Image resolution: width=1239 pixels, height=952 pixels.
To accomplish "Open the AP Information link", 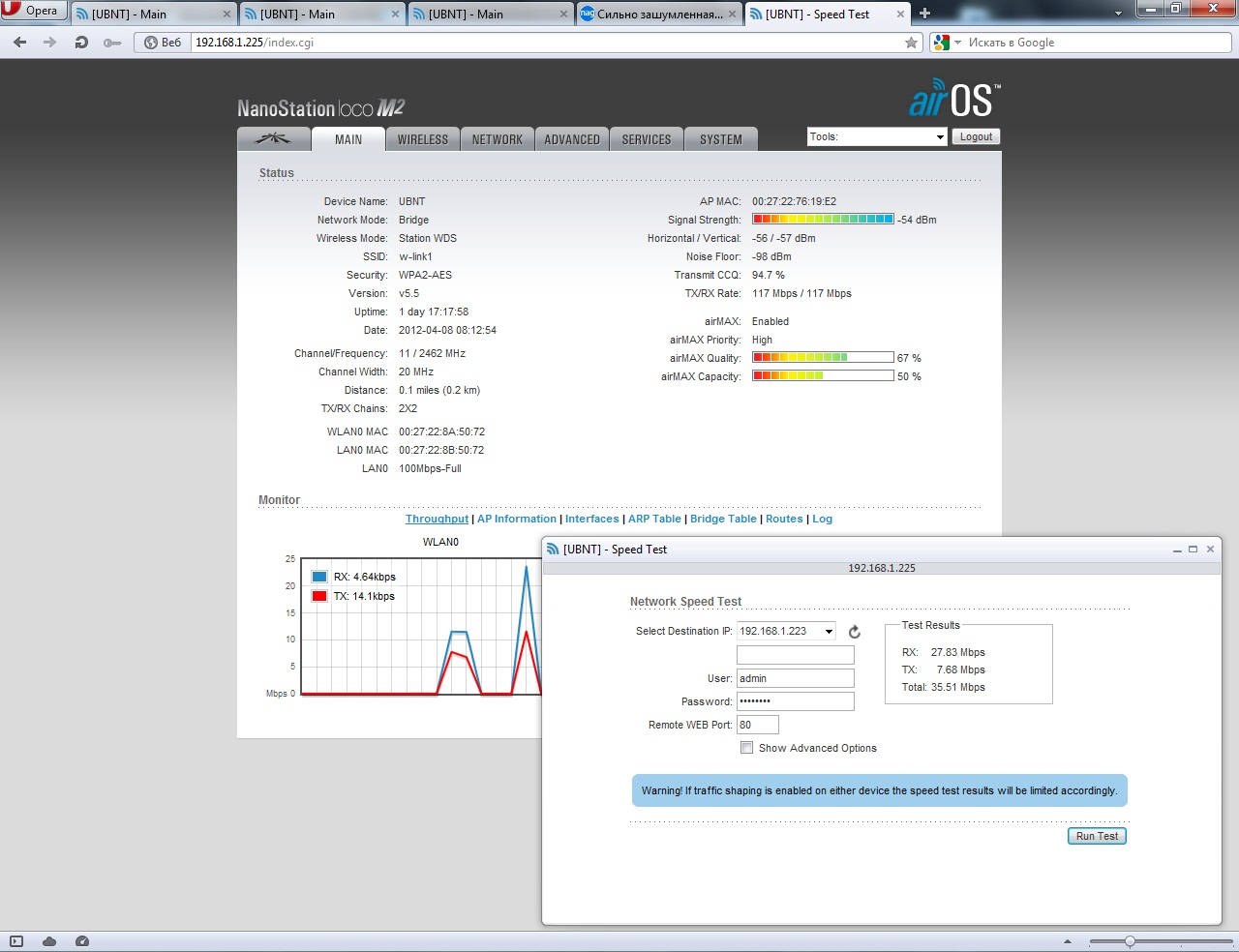I will pos(517,519).
